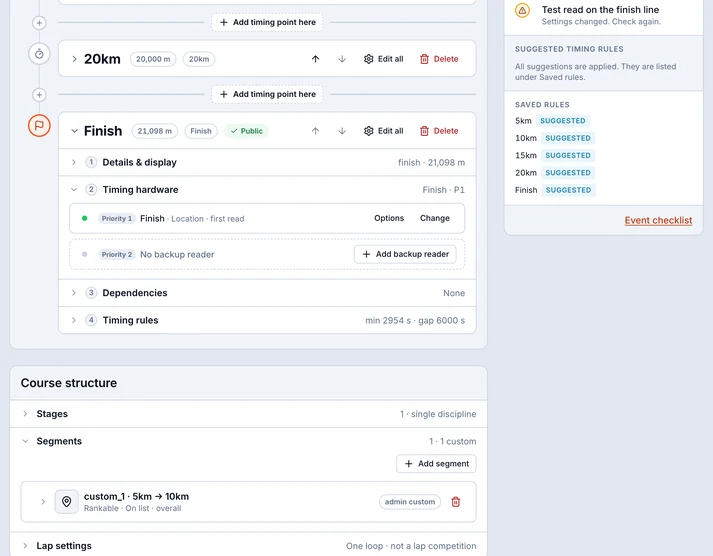The width and height of the screenshot is (713, 556).
Task: Move Finish timing point down
Action: (342, 131)
